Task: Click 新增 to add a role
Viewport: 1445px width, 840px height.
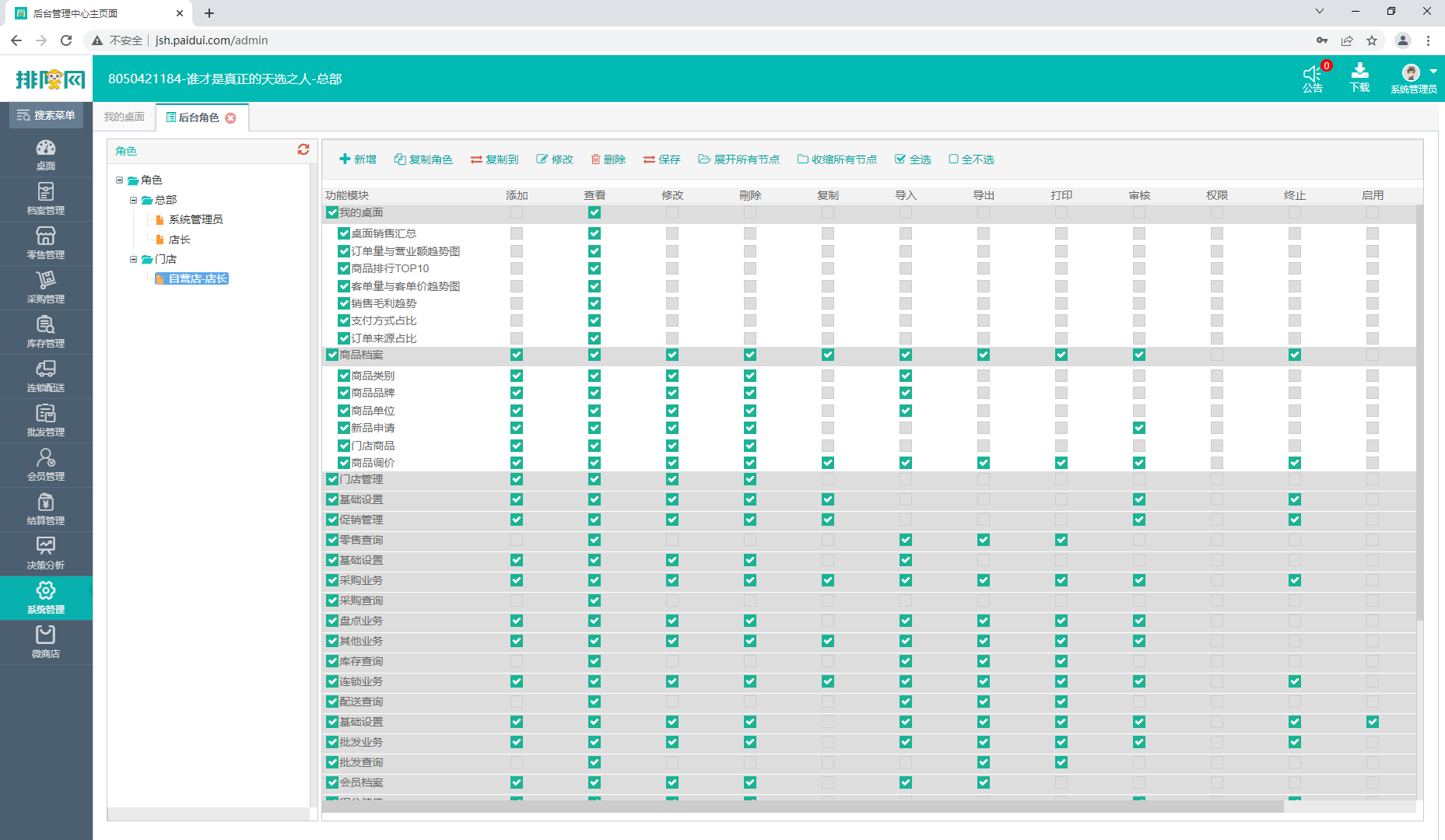Action: 358,159
